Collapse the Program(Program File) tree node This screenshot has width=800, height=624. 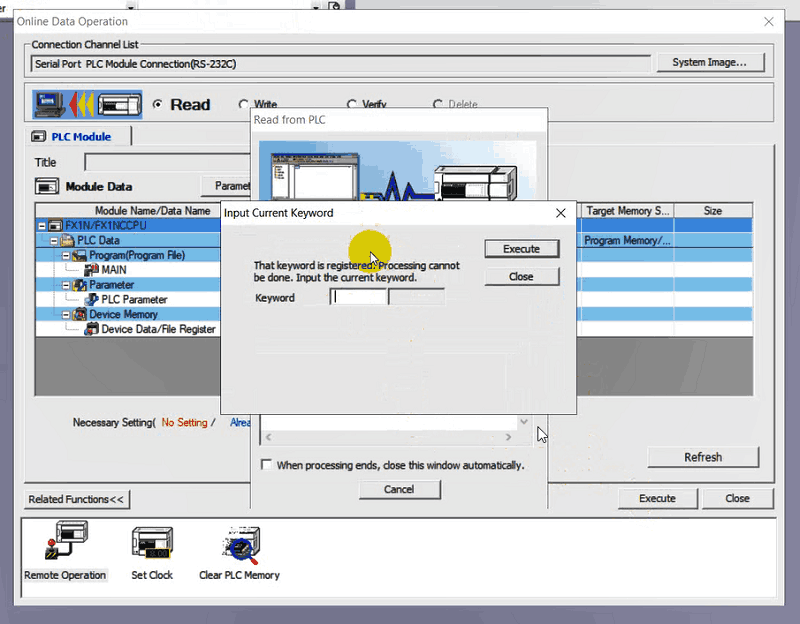66,256
